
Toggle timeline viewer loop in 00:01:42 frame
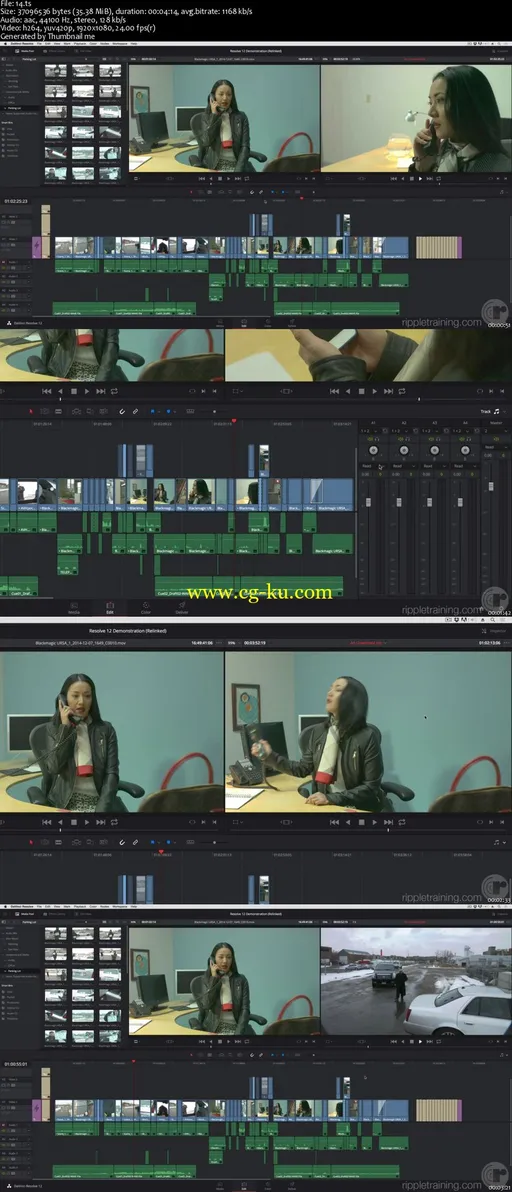[401, 391]
